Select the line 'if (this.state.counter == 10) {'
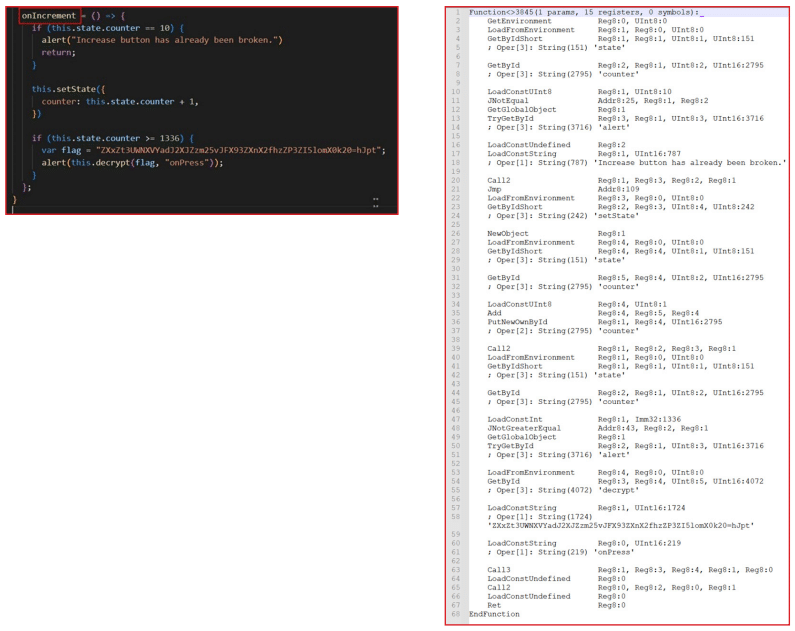Image resolution: width=795 pixels, height=631 pixels. tap(108, 28)
